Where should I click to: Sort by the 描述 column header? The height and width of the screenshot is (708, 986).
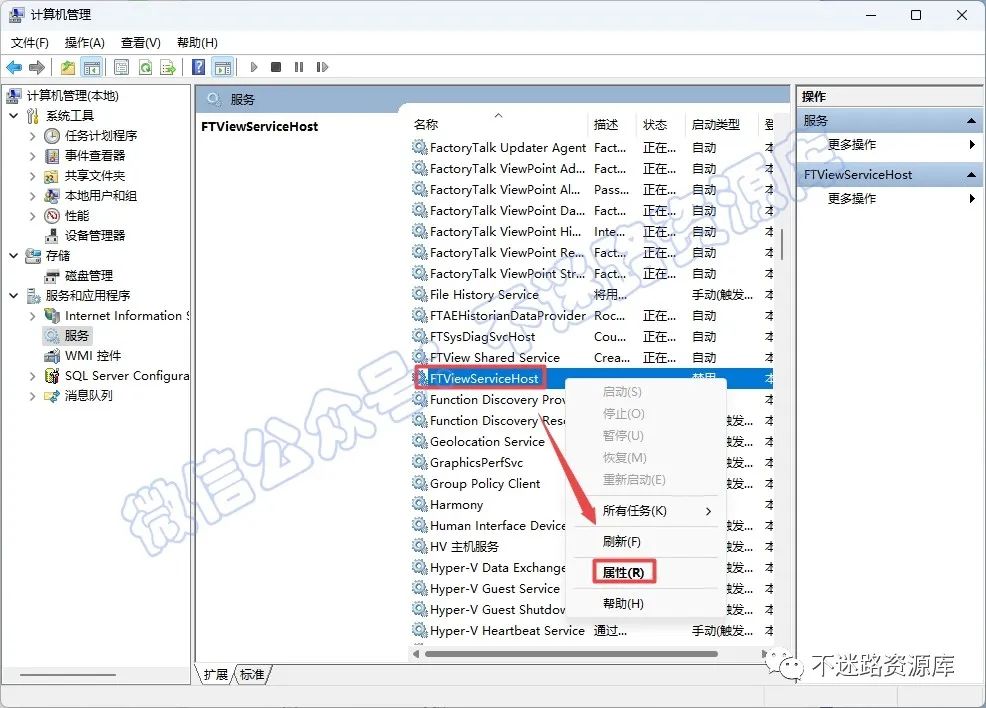pyautogui.click(x=612, y=124)
